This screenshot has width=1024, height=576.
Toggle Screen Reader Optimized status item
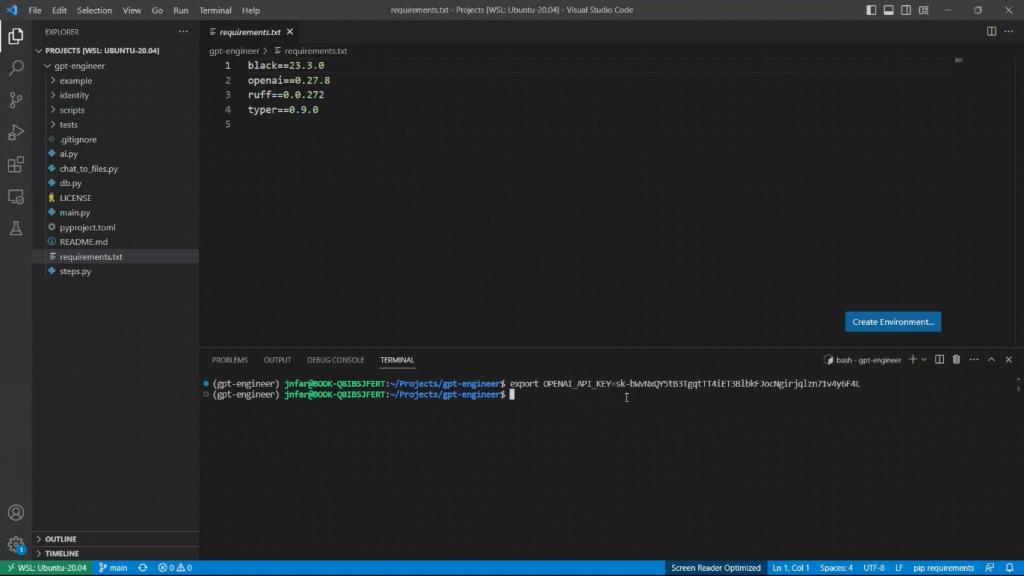coord(715,568)
